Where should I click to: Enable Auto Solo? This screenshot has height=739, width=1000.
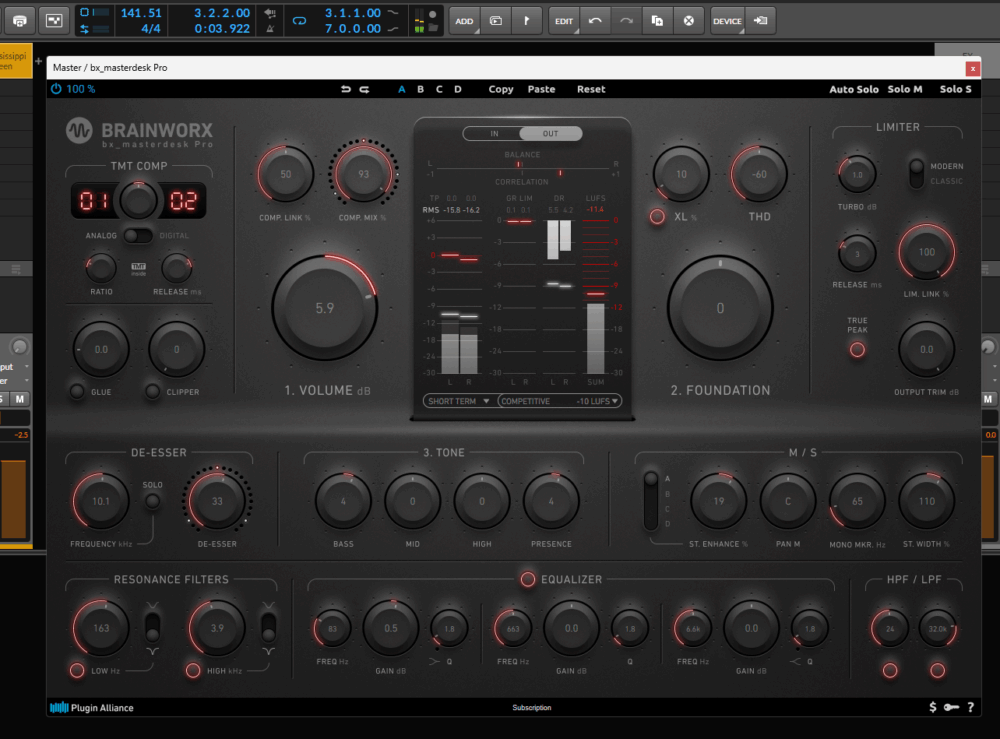[853, 89]
